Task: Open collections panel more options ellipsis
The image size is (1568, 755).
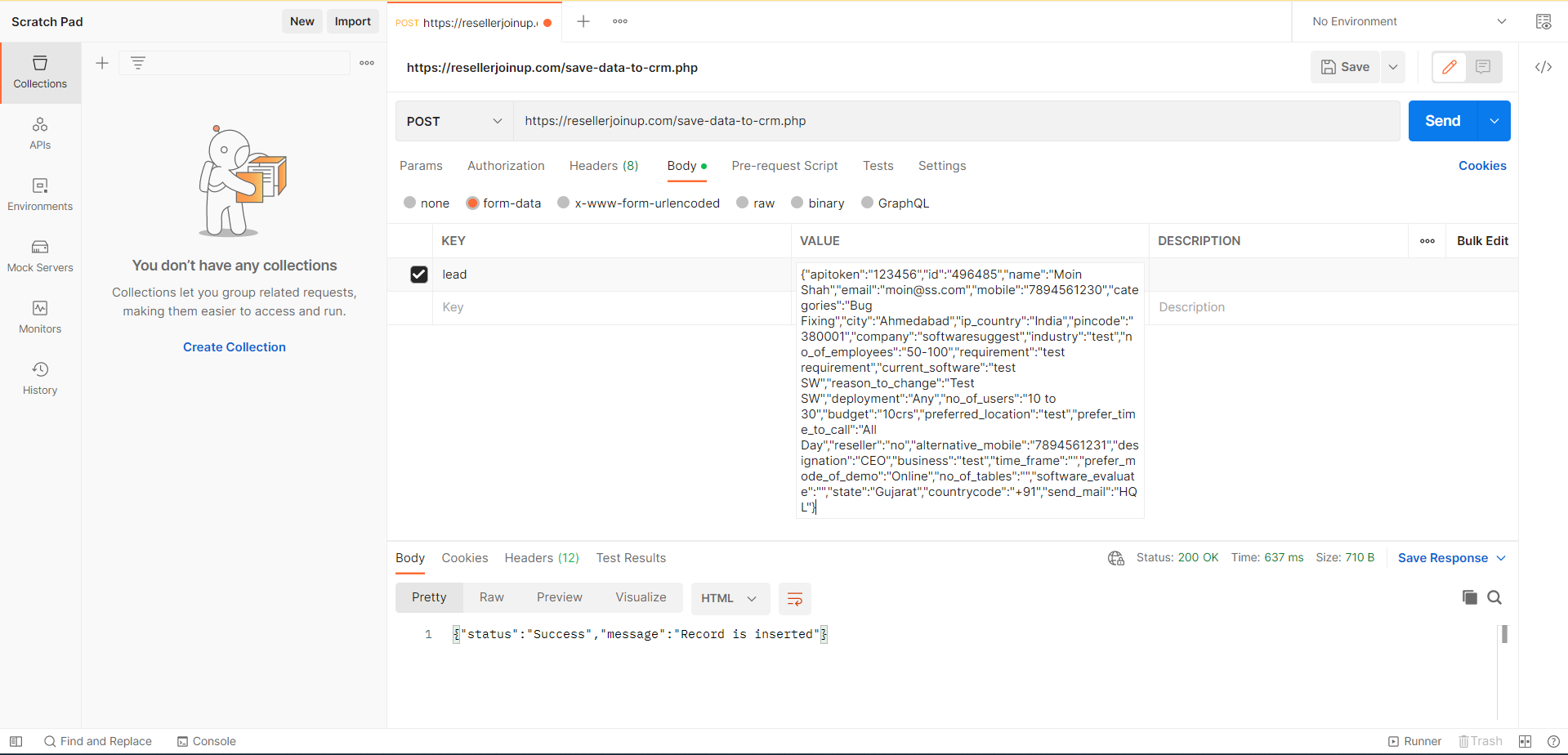Action: 367,63
